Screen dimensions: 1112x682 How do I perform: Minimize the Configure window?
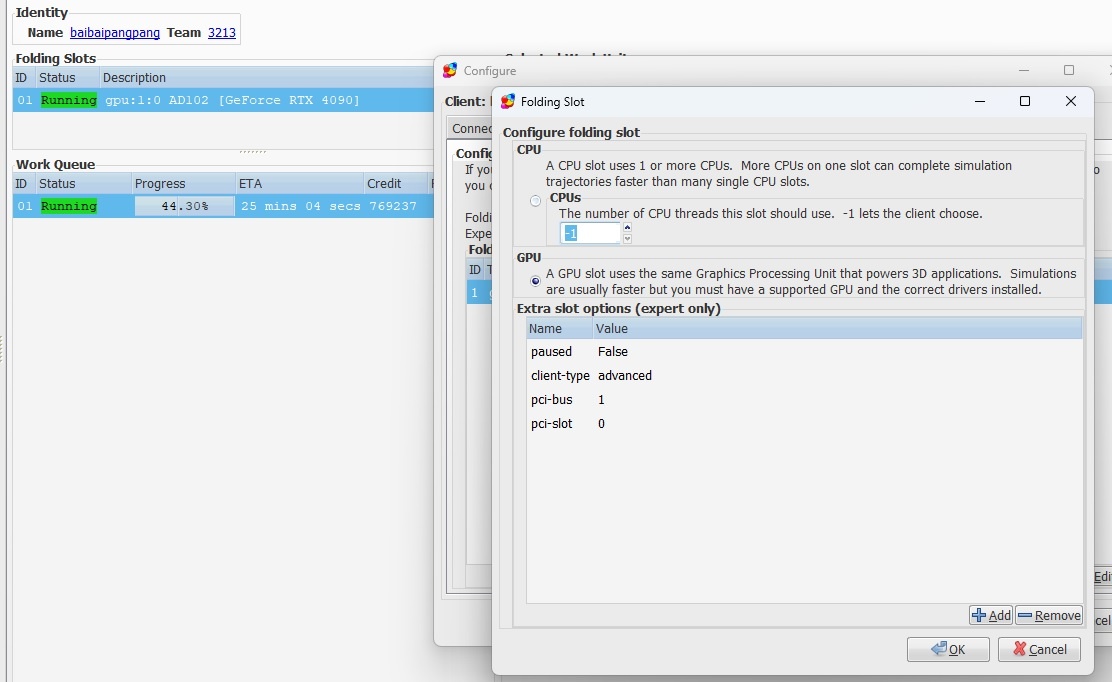[x=1023, y=70]
